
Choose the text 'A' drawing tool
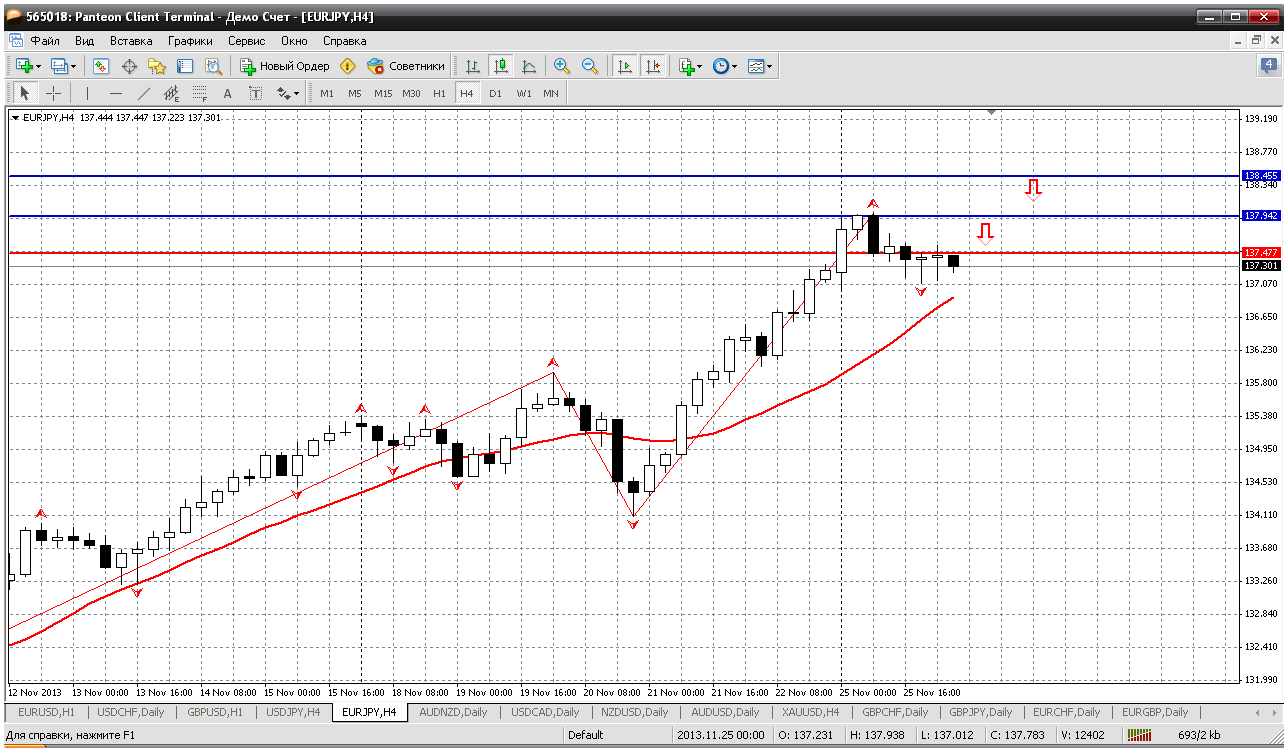tap(228, 93)
